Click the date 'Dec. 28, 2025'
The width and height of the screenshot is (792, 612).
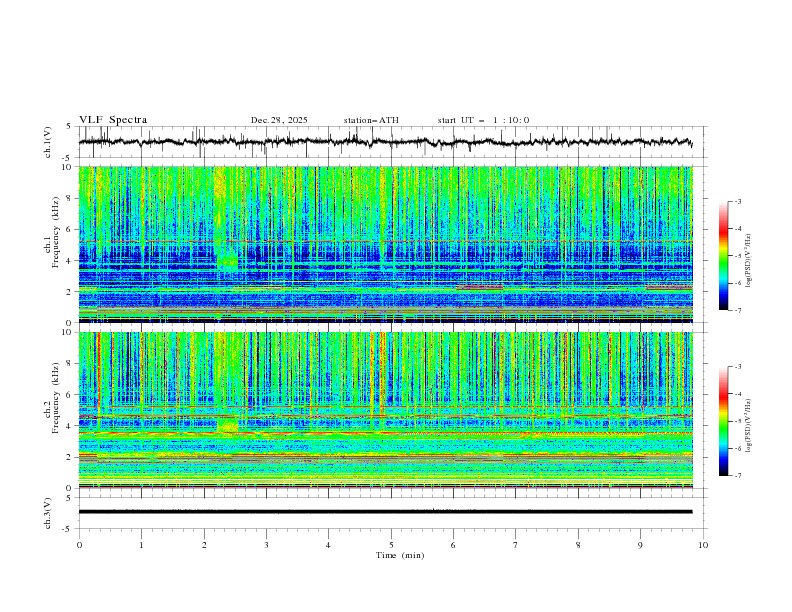[279, 120]
